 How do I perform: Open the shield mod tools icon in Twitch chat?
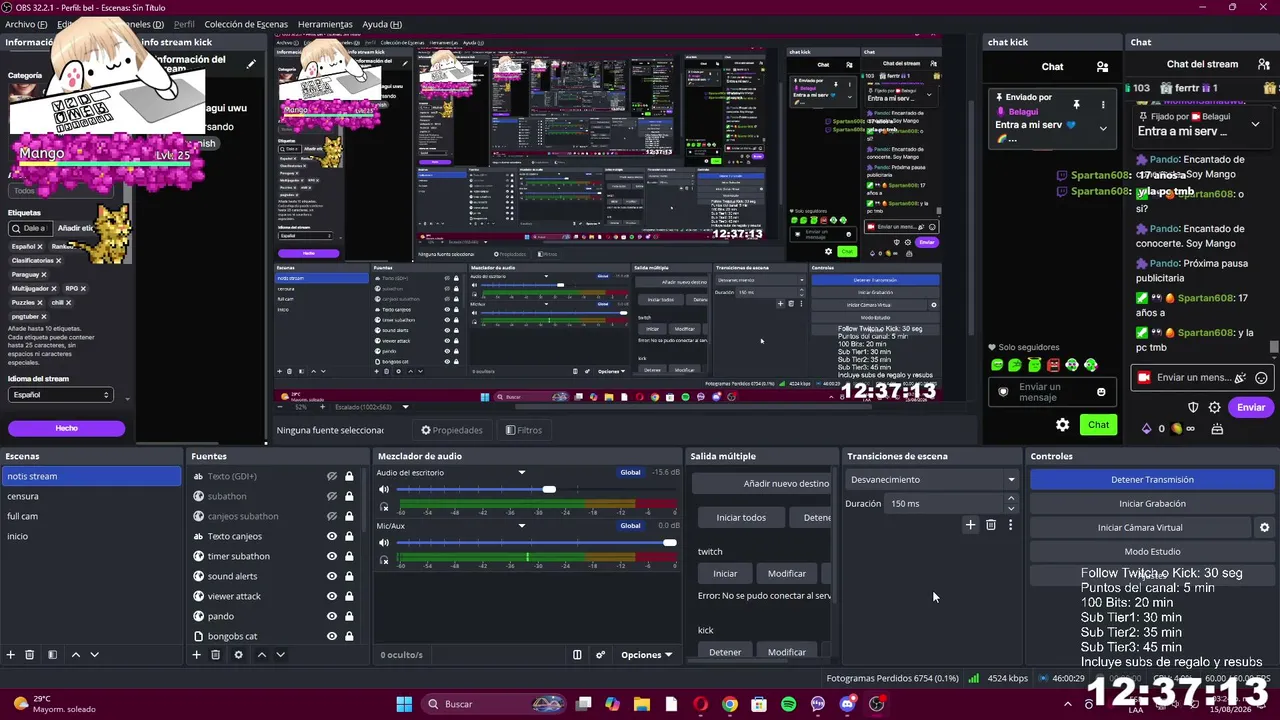tap(1193, 408)
